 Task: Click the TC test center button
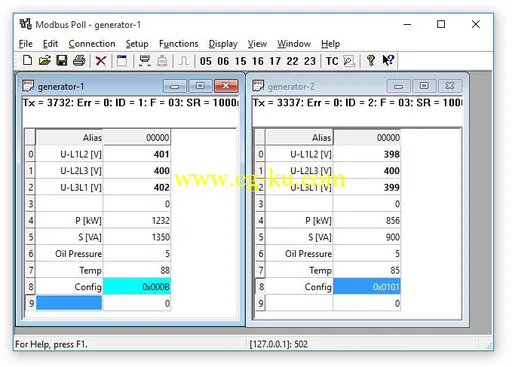(332, 61)
